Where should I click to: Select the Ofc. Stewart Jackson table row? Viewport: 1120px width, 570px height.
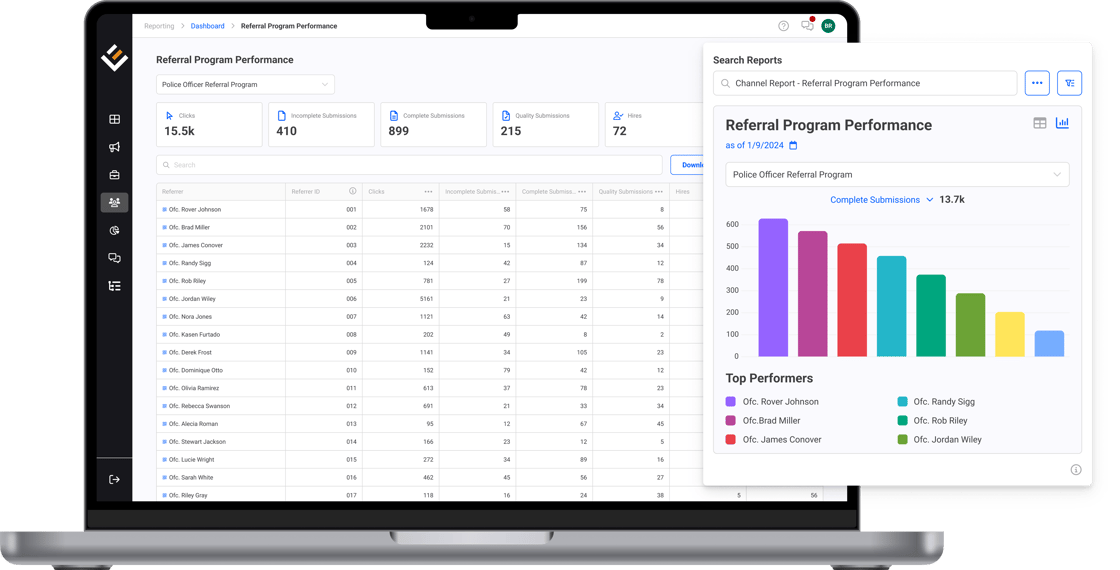430,441
